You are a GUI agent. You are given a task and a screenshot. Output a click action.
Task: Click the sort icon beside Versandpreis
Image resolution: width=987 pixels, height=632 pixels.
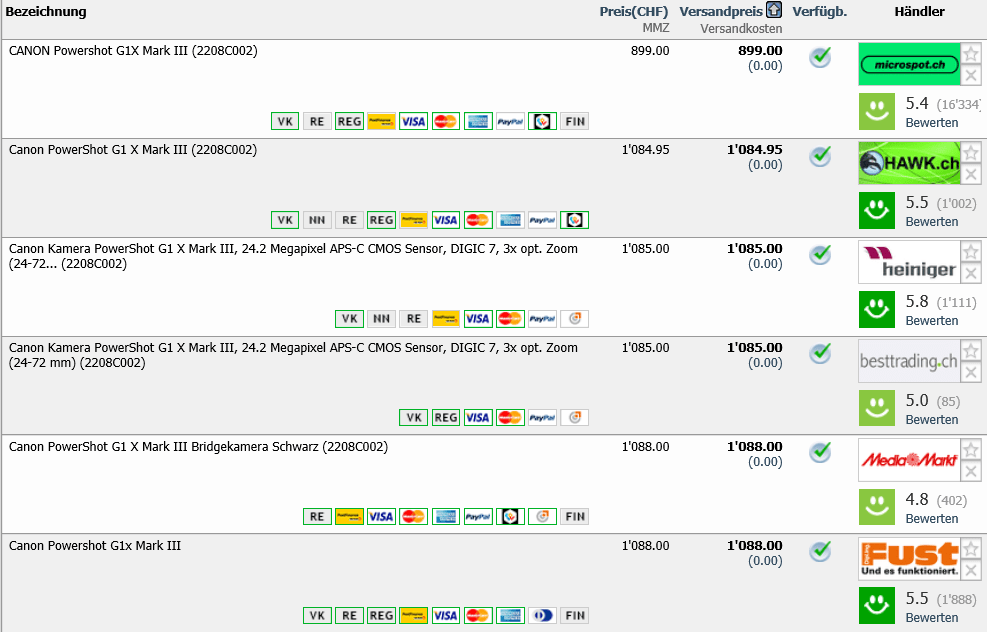pyautogui.click(x=774, y=11)
